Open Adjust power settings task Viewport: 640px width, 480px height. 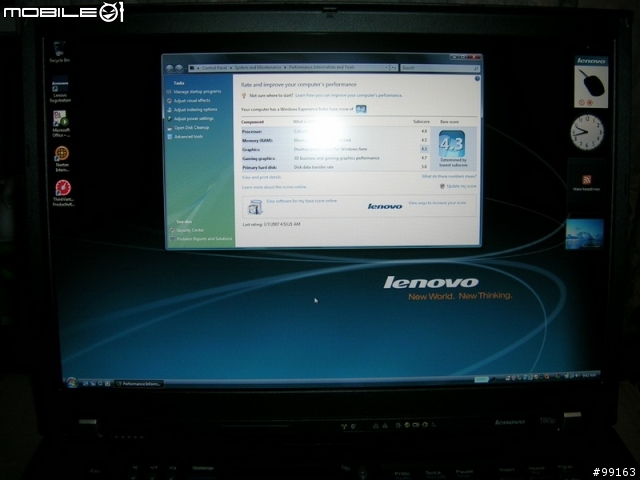[x=193, y=118]
